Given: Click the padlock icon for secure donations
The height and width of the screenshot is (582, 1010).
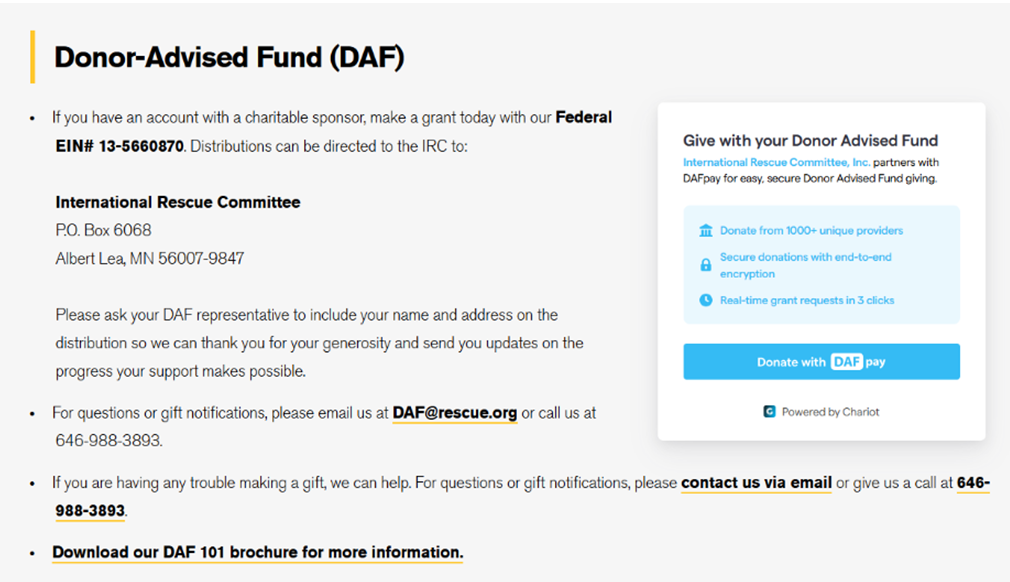Looking at the screenshot, I should coord(706,265).
